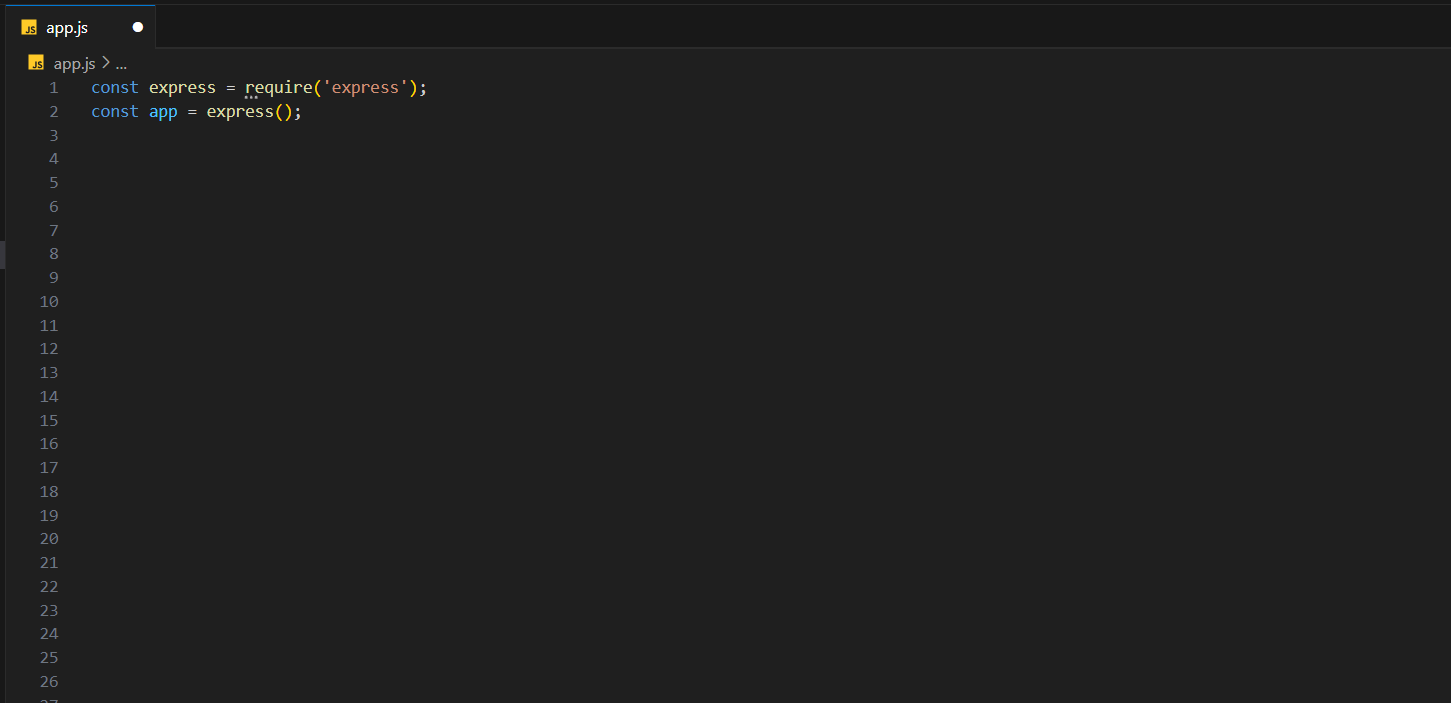Select the app.js entry in the breadcrumb

74,62
